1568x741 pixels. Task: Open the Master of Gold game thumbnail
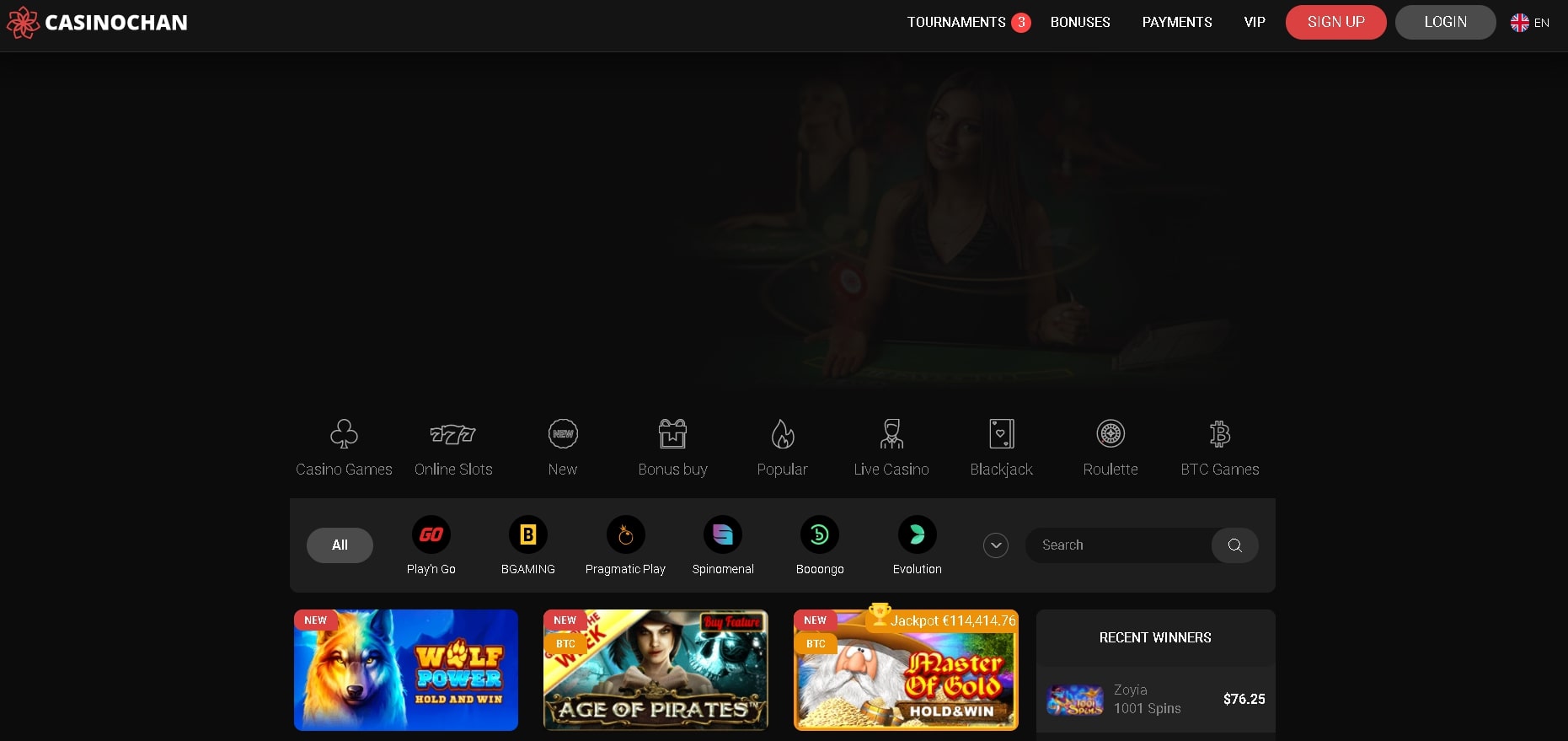[x=906, y=670]
